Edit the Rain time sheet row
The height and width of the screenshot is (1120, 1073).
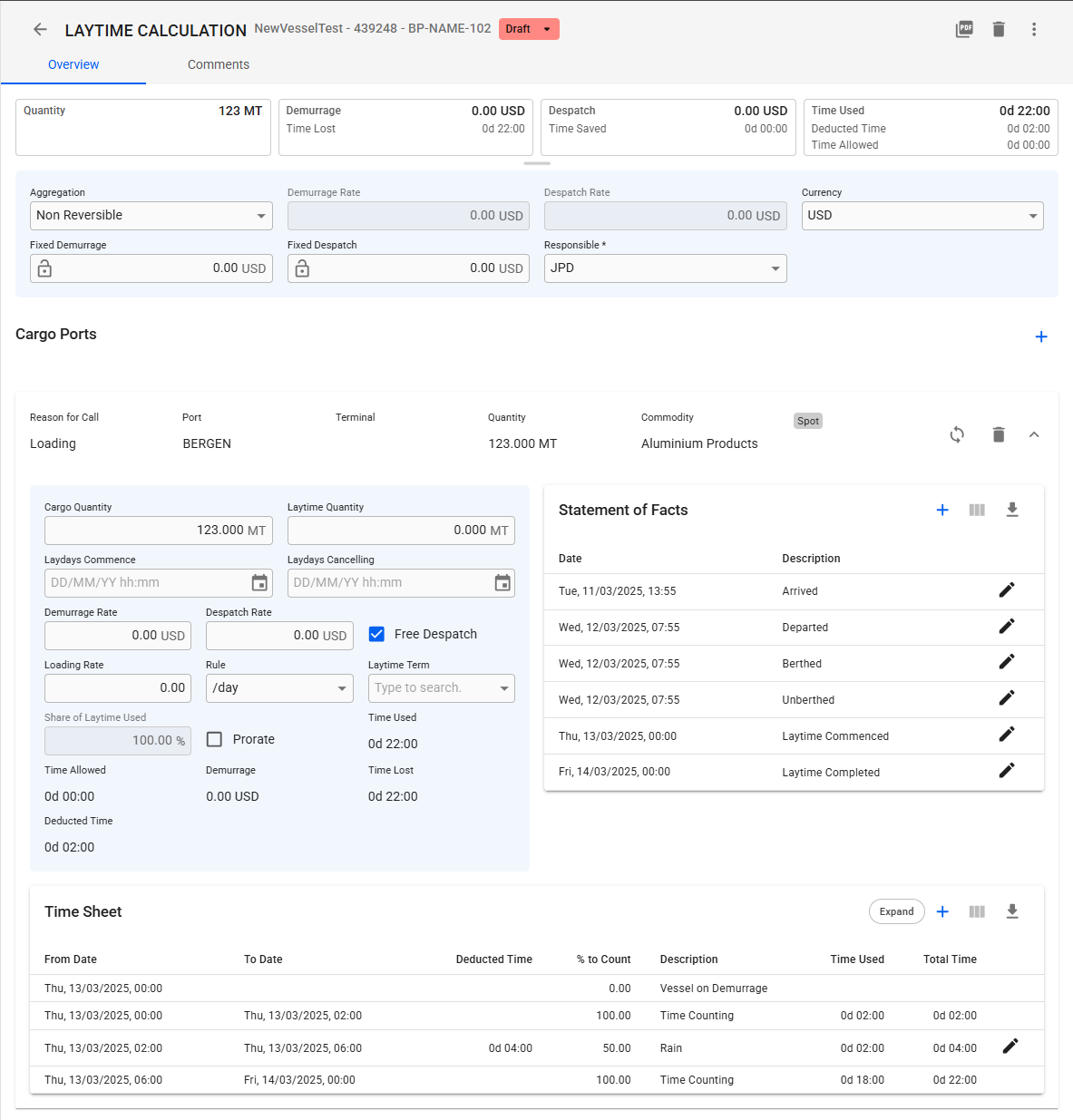point(1010,1047)
